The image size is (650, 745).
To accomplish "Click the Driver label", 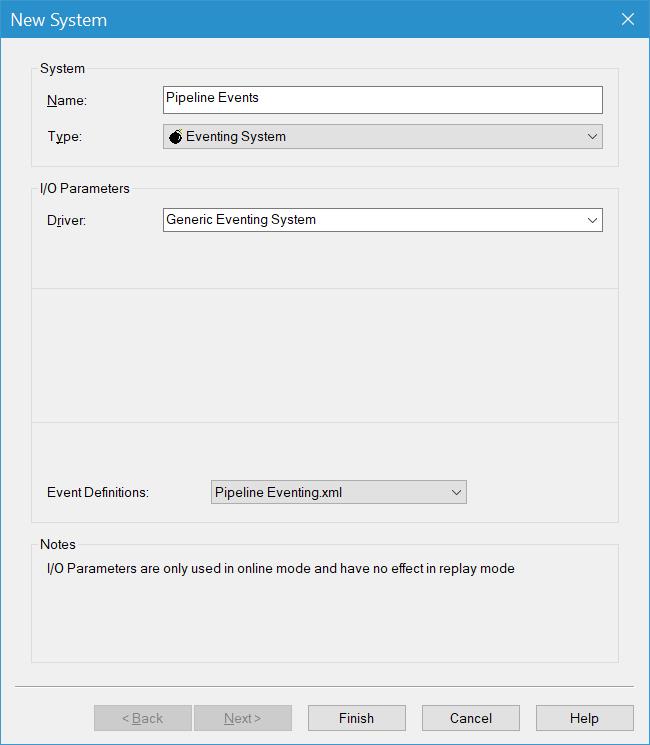I will coord(67,220).
